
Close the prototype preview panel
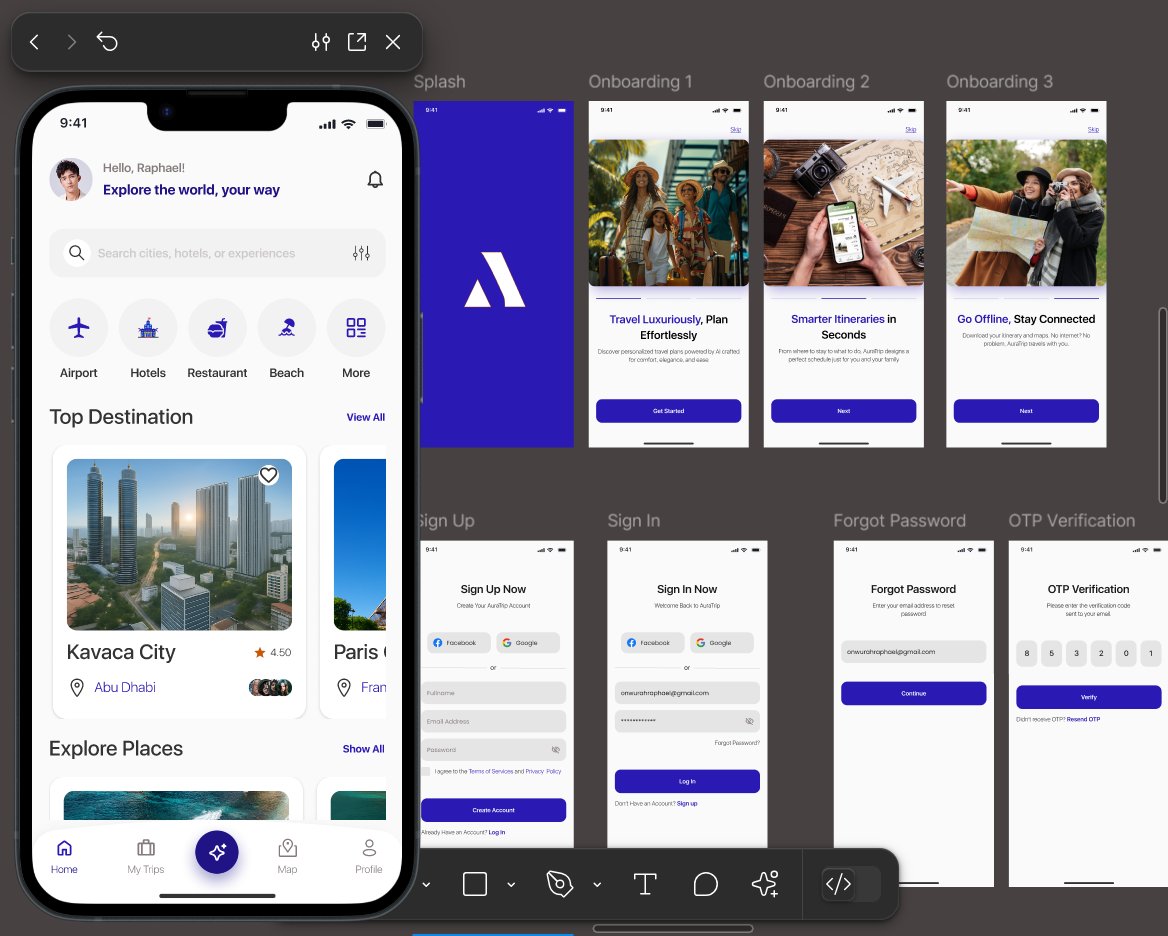pos(393,42)
